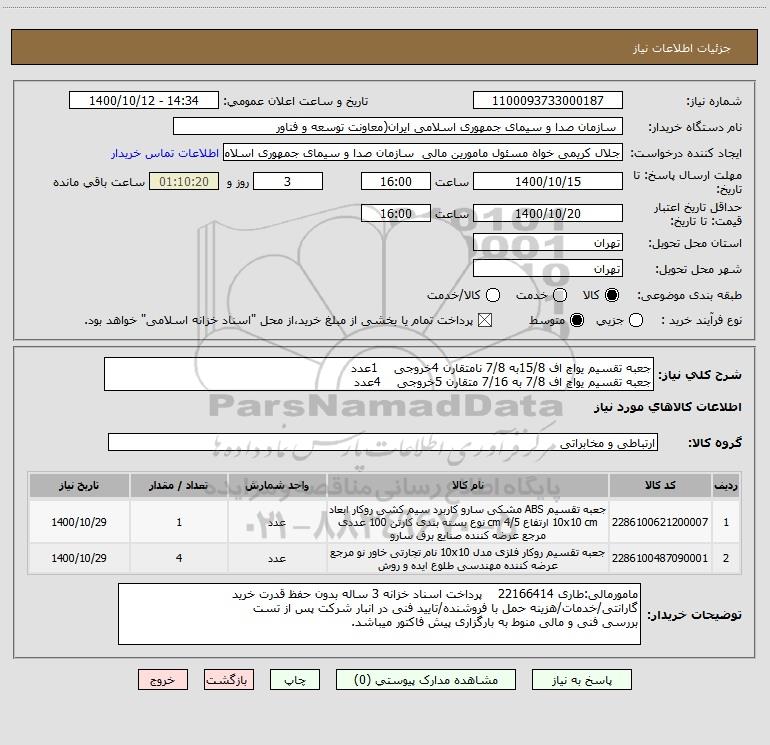Click the price validity date 1400/10/20
This screenshot has width=770, height=745.
click(x=548, y=214)
